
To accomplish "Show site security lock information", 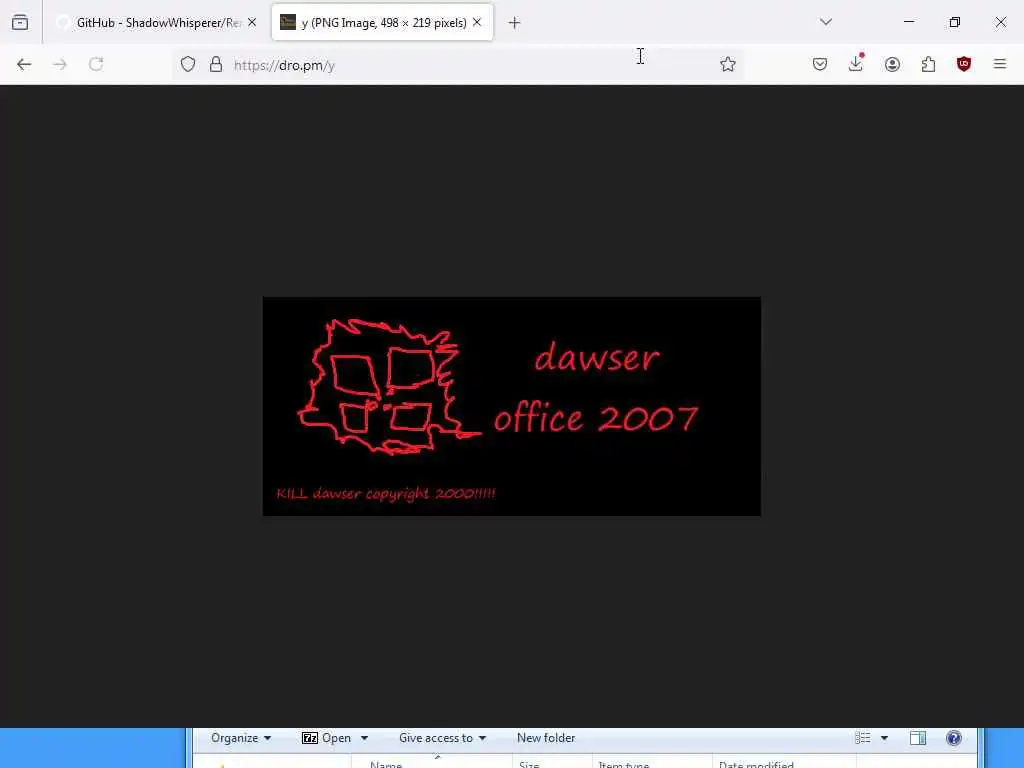I will pyautogui.click(x=216, y=64).
